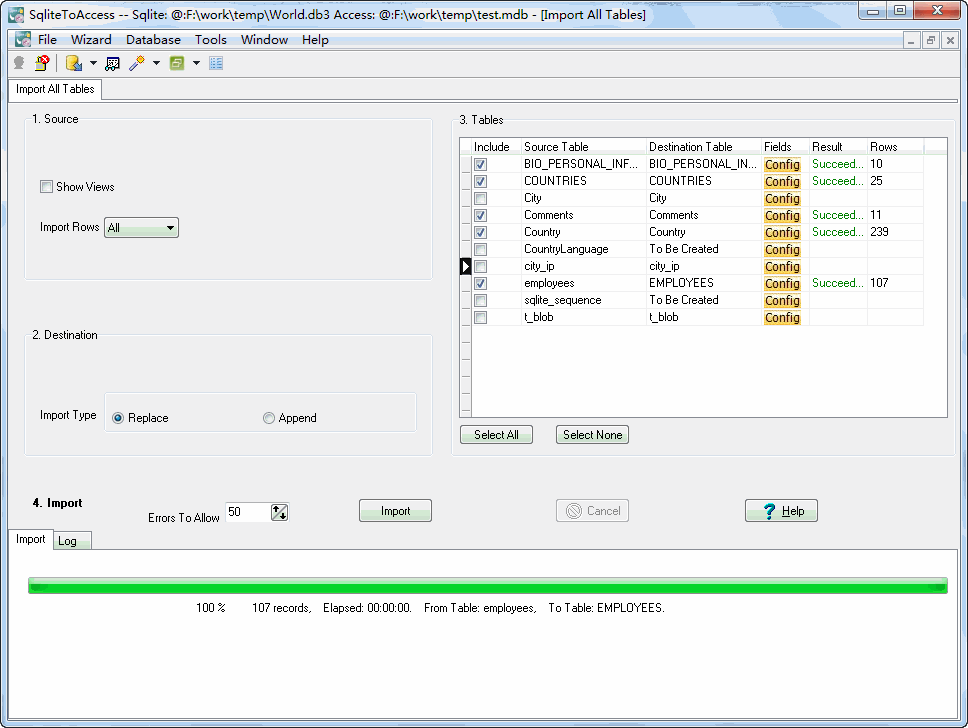Image resolution: width=968 pixels, height=728 pixels.
Task: Open Config for BIO_PERSONAL_INF row
Action: 782,164
